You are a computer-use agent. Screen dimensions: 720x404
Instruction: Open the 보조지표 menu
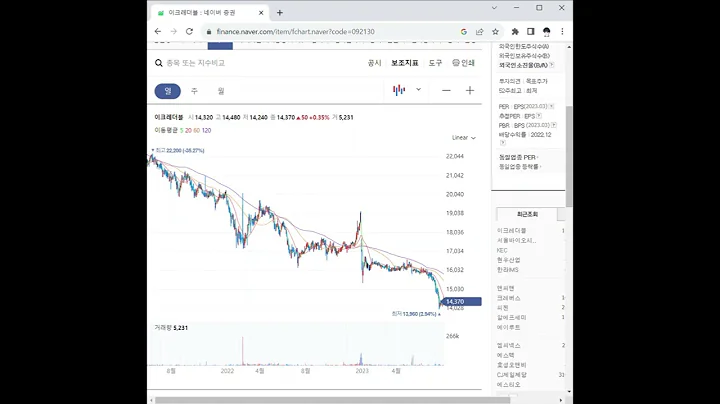coord(405,63)
